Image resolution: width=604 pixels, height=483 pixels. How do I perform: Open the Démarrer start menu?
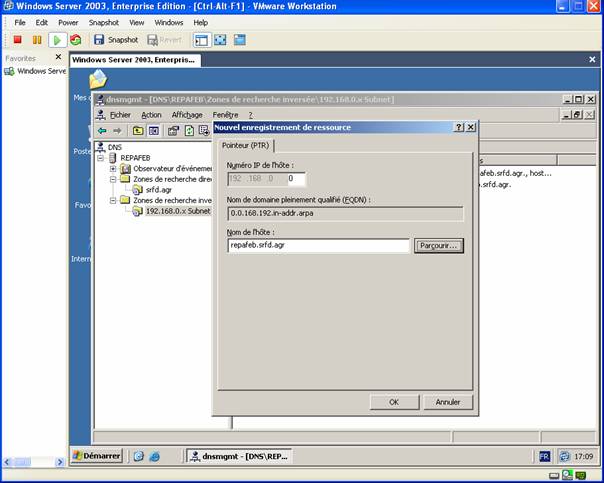(x=97, y=456)
